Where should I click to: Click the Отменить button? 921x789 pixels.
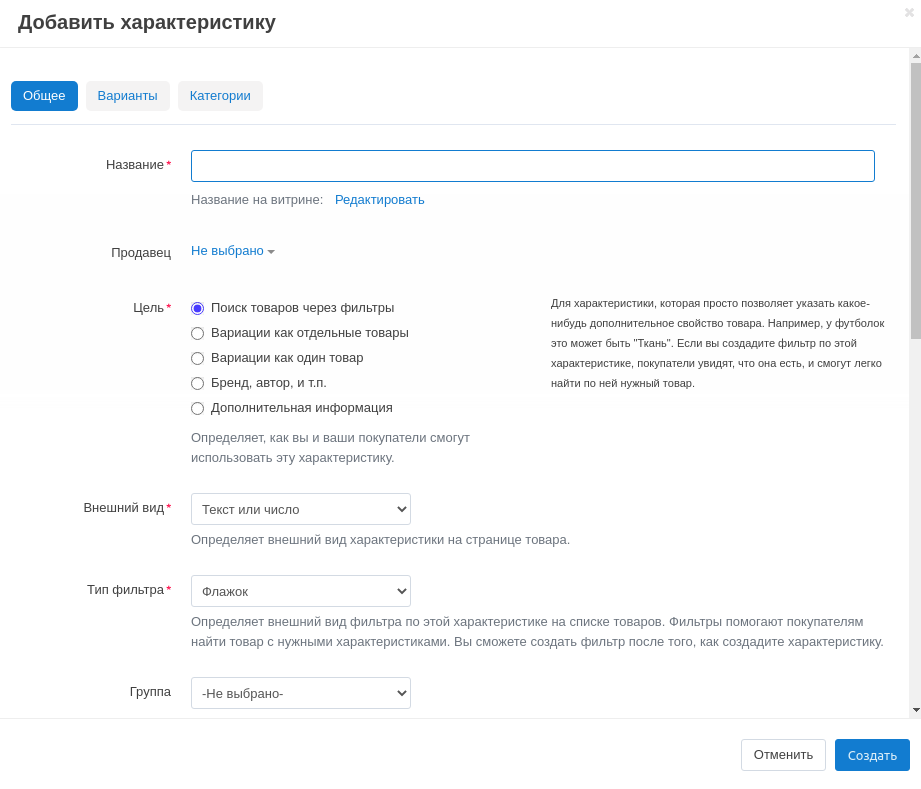click(x=783, y=755)
